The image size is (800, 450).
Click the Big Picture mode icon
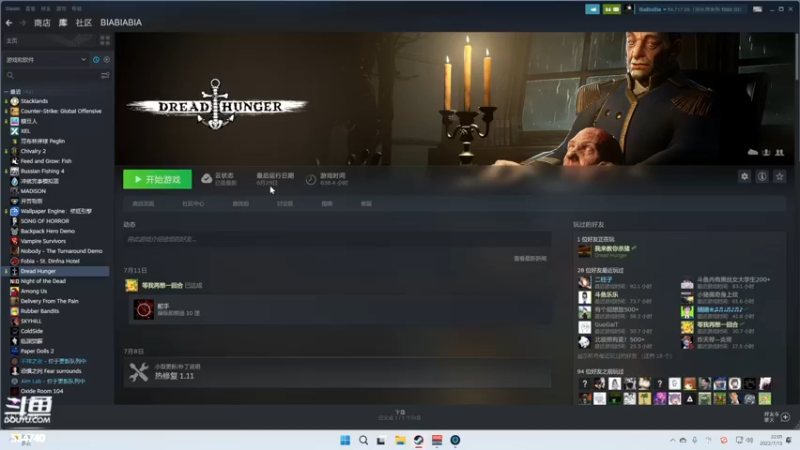point(757,9)
